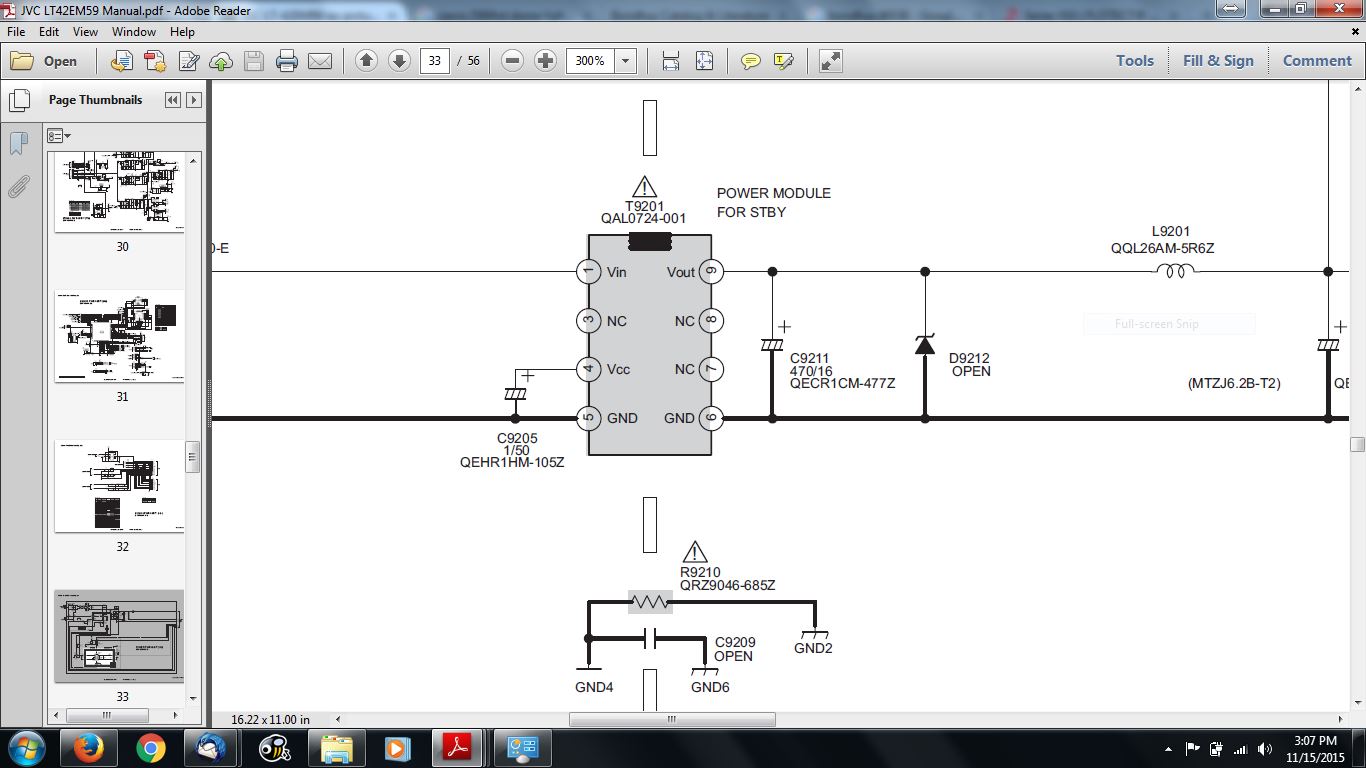Go to the previous page with up arrow
Viewport: 1366px width, 768px height.
pos(366,61)
